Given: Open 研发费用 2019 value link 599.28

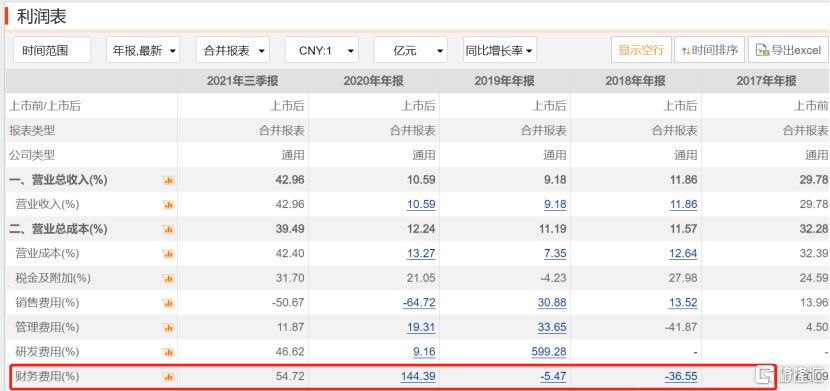Looking at the screenshot, I should coord(549,352).
